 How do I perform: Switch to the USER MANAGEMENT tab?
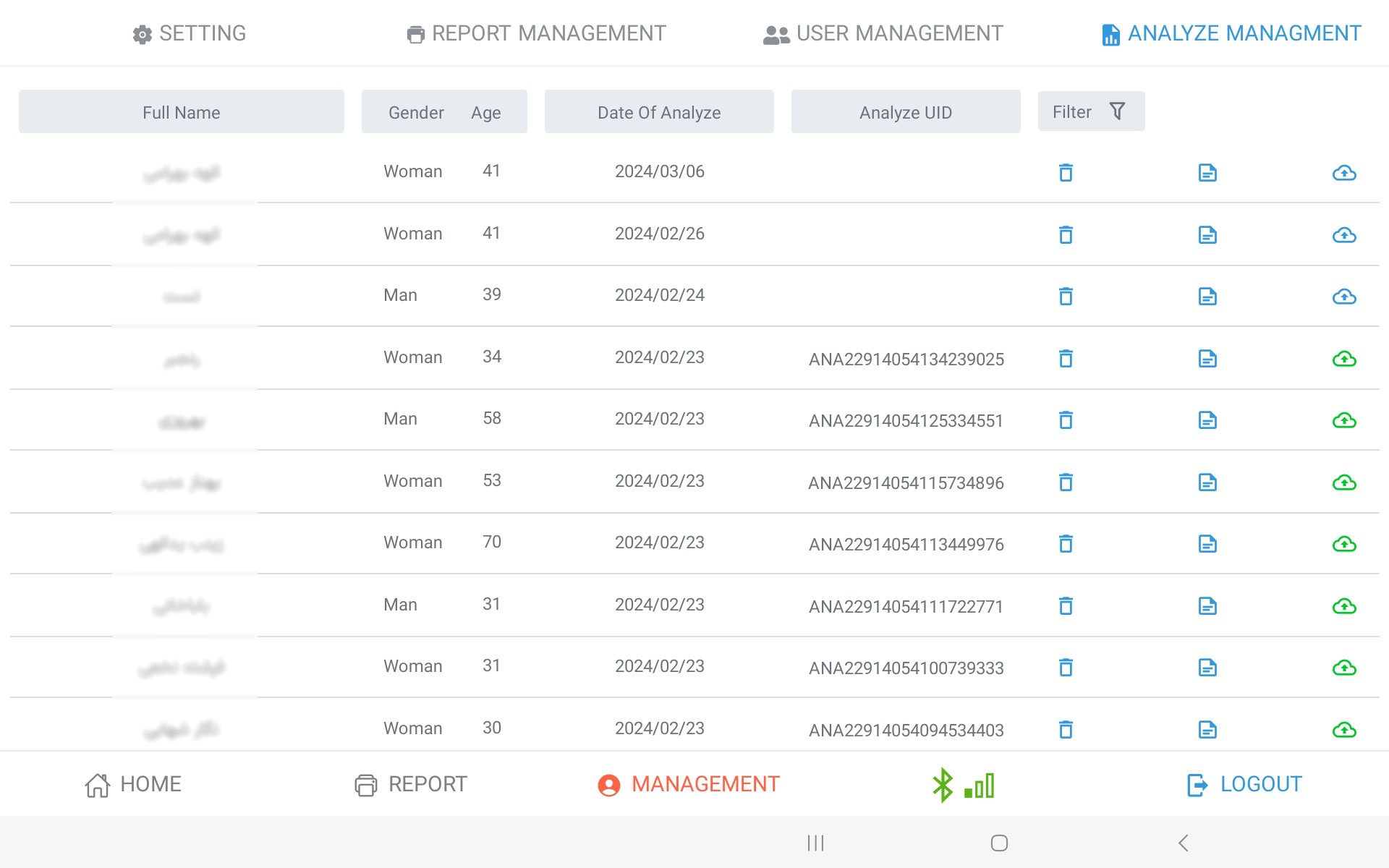(883, 33)
